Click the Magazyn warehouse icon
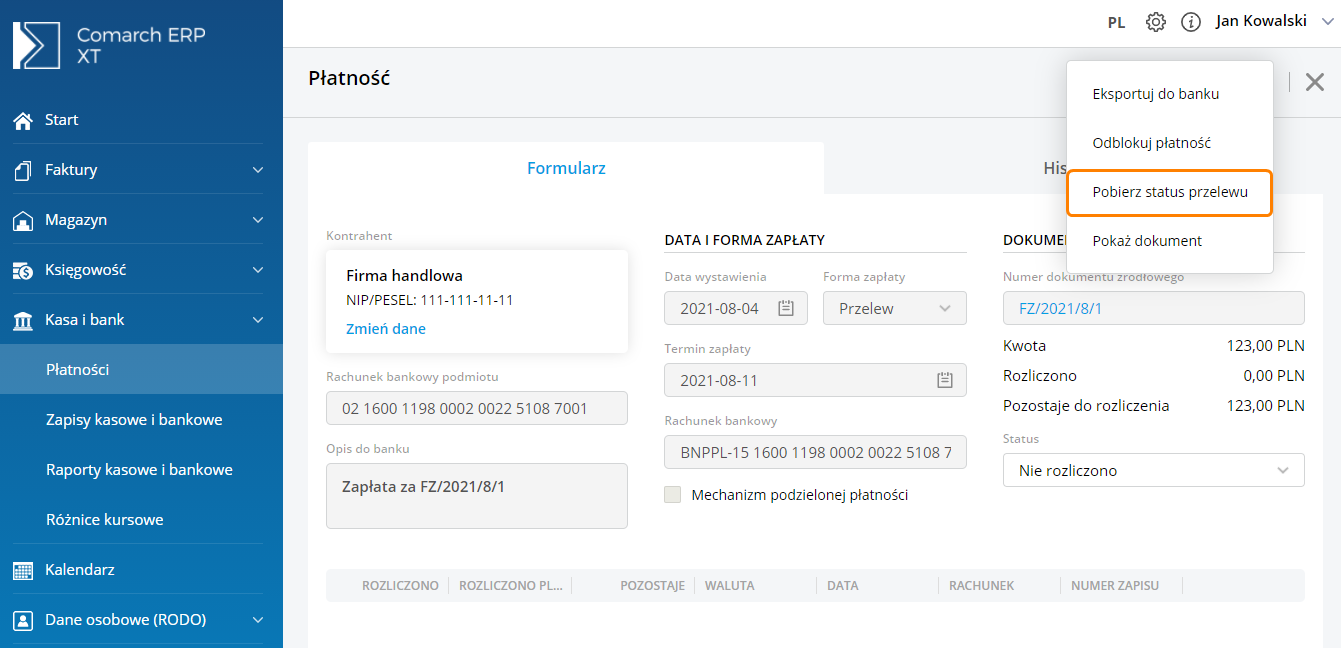Viewport: 1341px width, 648px height. click(23, 220)
